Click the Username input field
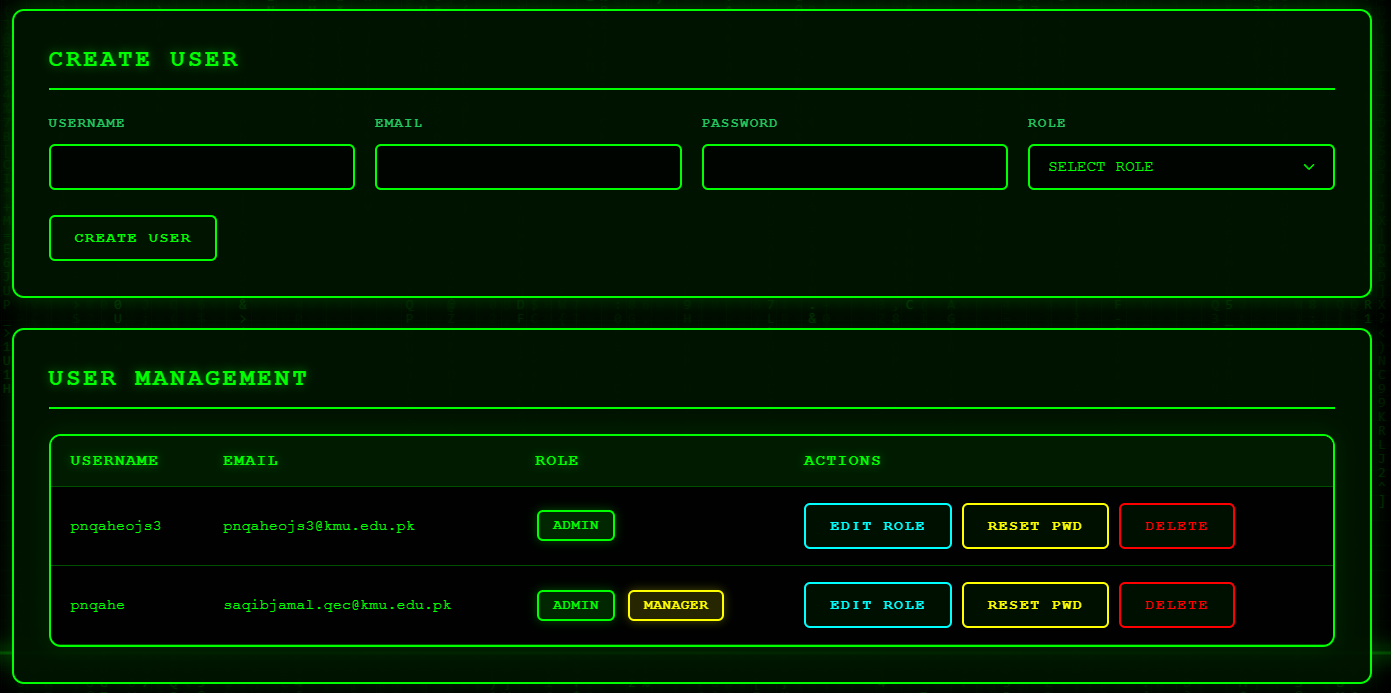The height and width of the screenshot is (693, 1391). 201,167
